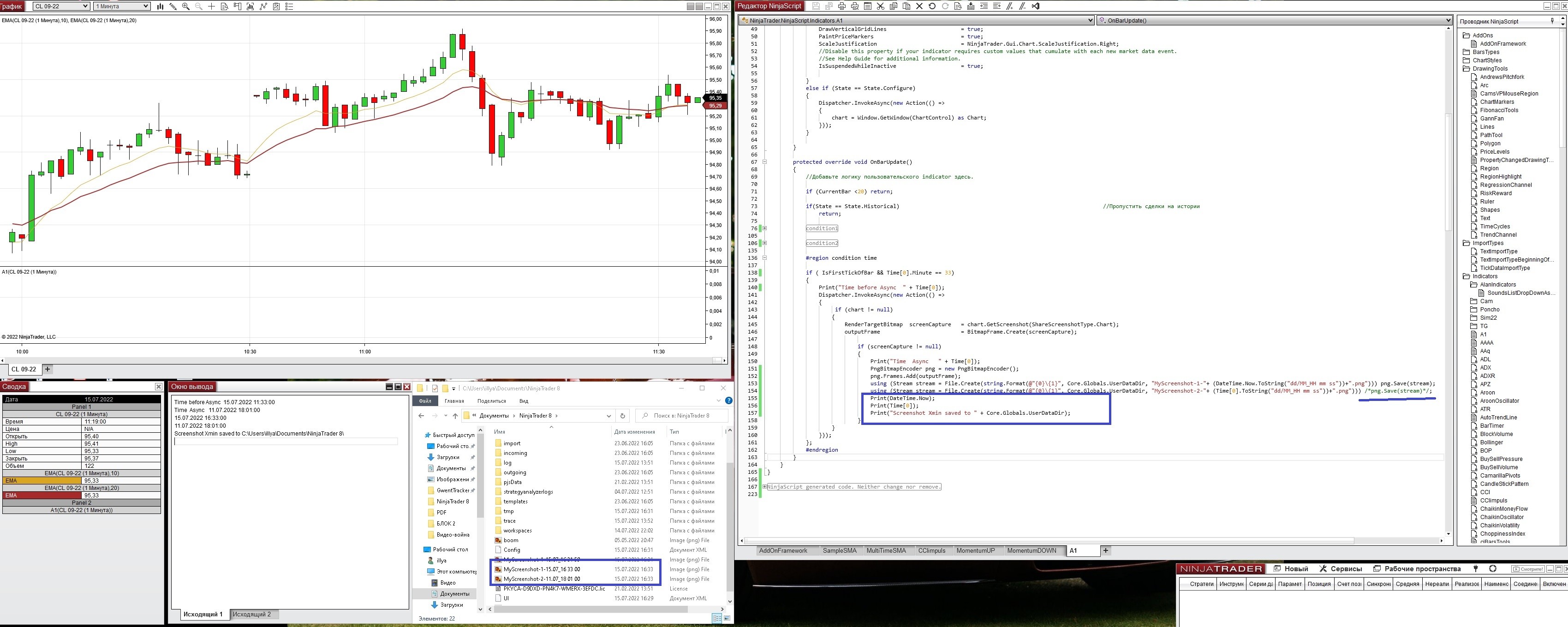Switch to the Исходящий 2 output tab
Screen dimensions: 1568x627
251,614
